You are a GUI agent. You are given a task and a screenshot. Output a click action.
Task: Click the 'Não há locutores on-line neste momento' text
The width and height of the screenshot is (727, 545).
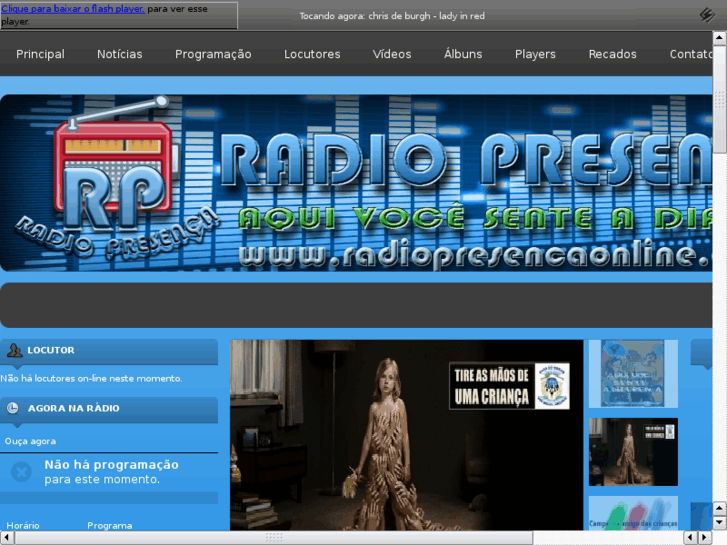(x=91, y=378)
